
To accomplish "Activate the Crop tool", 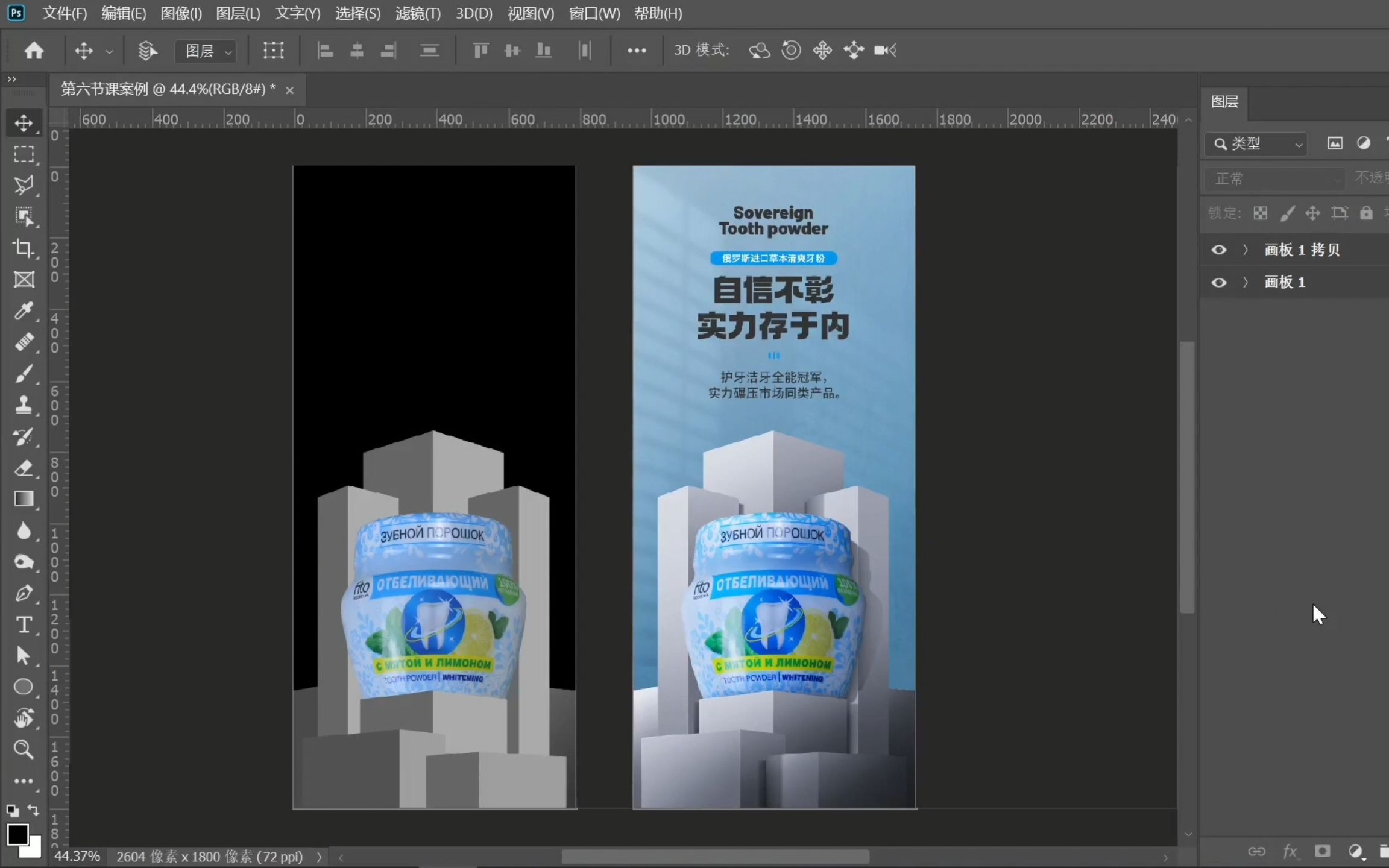I will pos(24,248).
